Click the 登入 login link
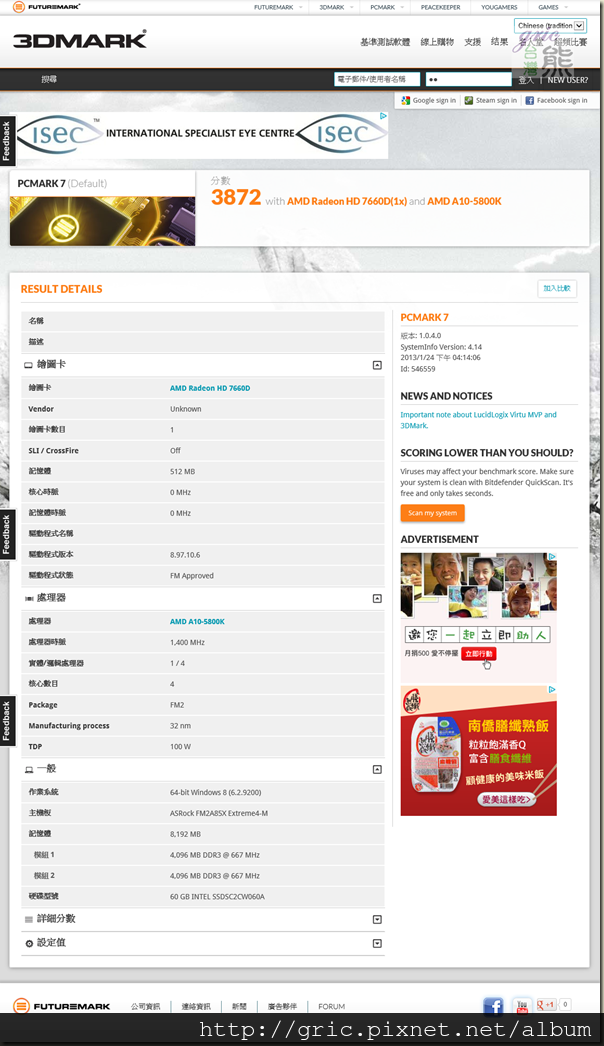The image size is (604, 1046). [526, 79]
